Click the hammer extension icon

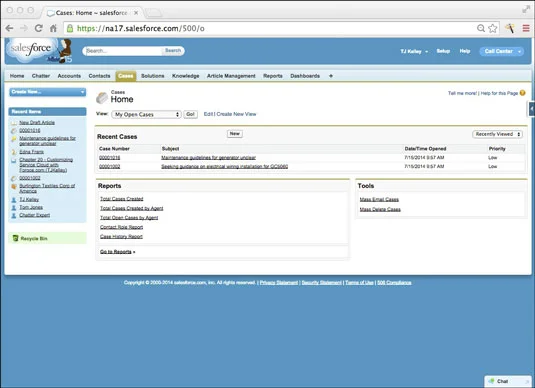510,28
